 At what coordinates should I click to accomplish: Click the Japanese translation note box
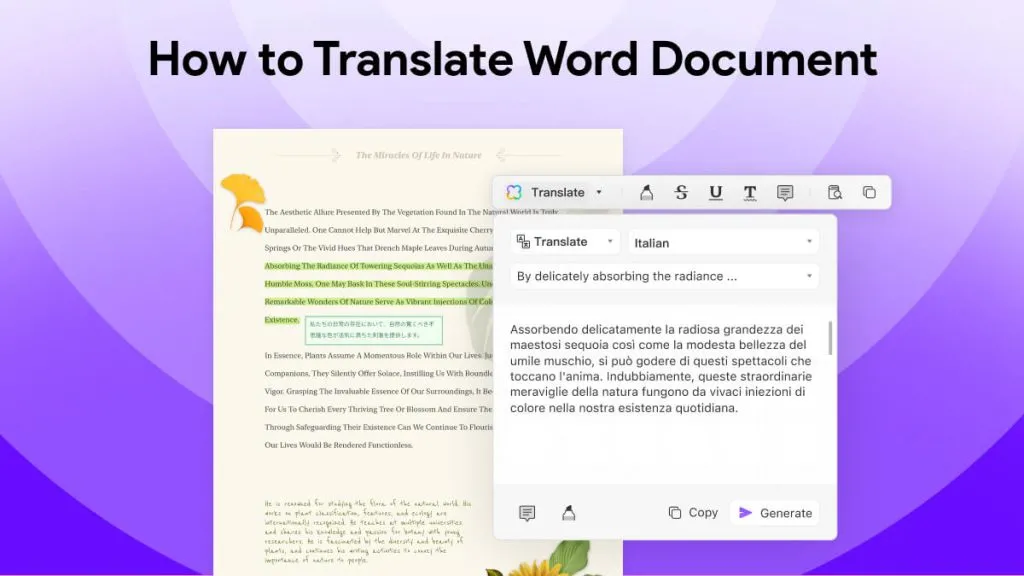[x=374, y=330]
